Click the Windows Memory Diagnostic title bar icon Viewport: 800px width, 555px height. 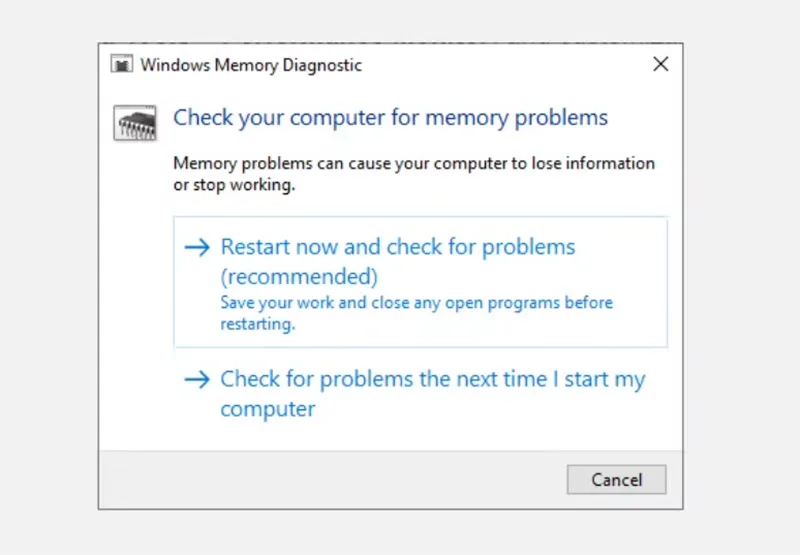123,66
